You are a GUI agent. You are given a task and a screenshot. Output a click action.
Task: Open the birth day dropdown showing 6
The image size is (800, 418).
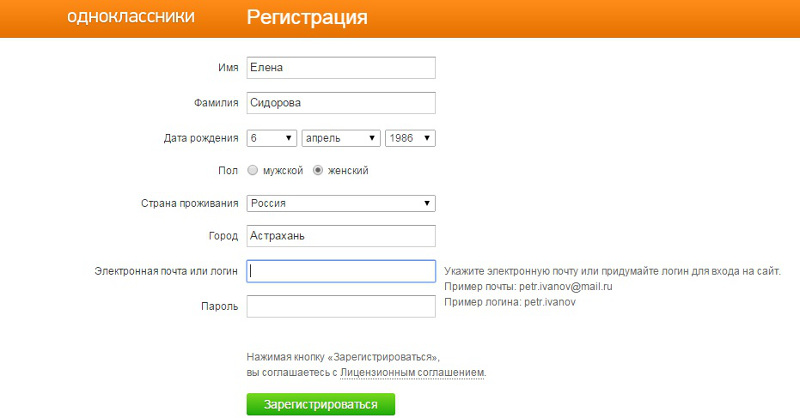pos(271,138)
